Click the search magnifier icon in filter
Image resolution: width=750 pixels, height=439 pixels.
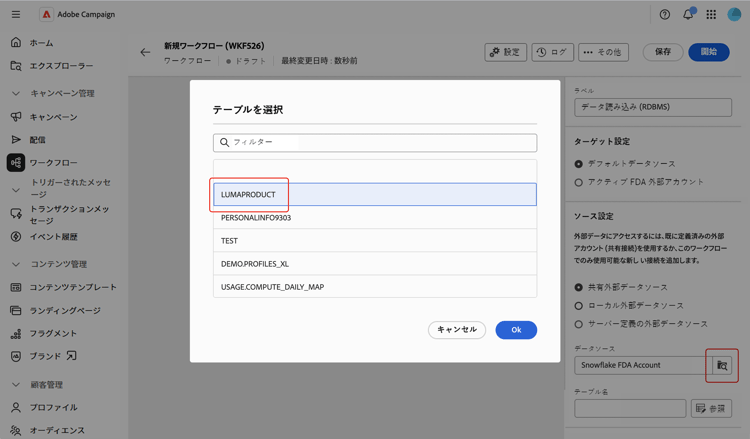coord(224,143)
